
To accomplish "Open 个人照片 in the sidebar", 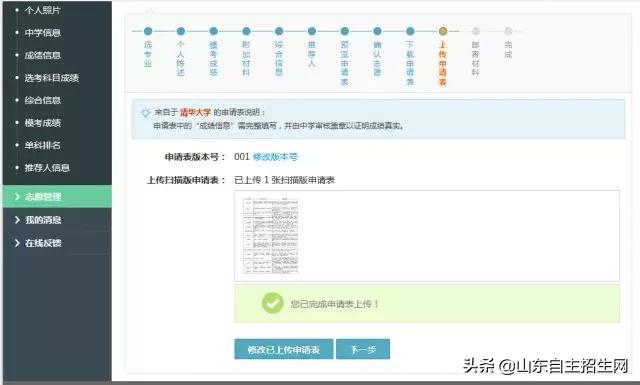I will click(42, 10).
